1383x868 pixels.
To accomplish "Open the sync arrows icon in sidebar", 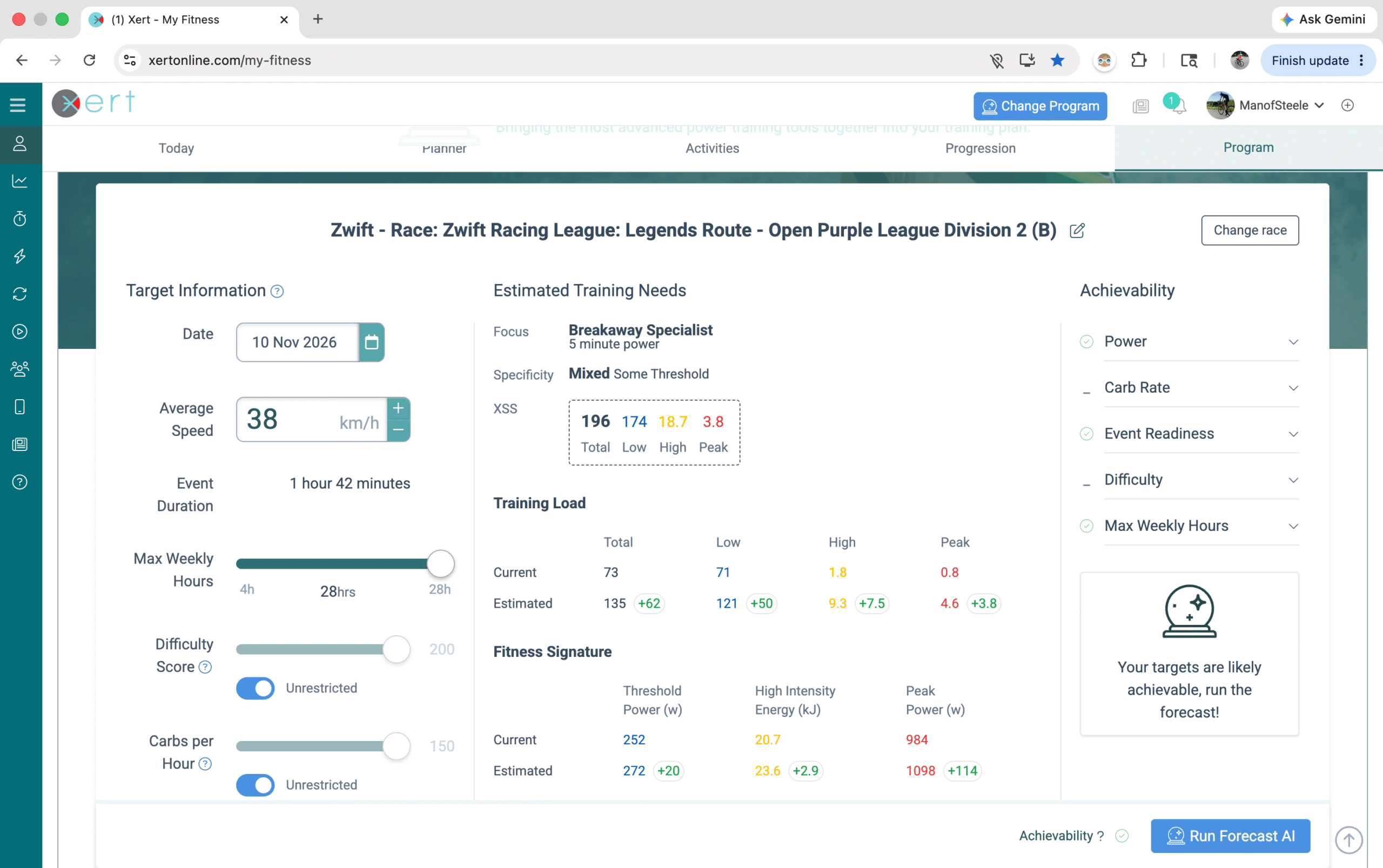I will (x=20, y=294).
